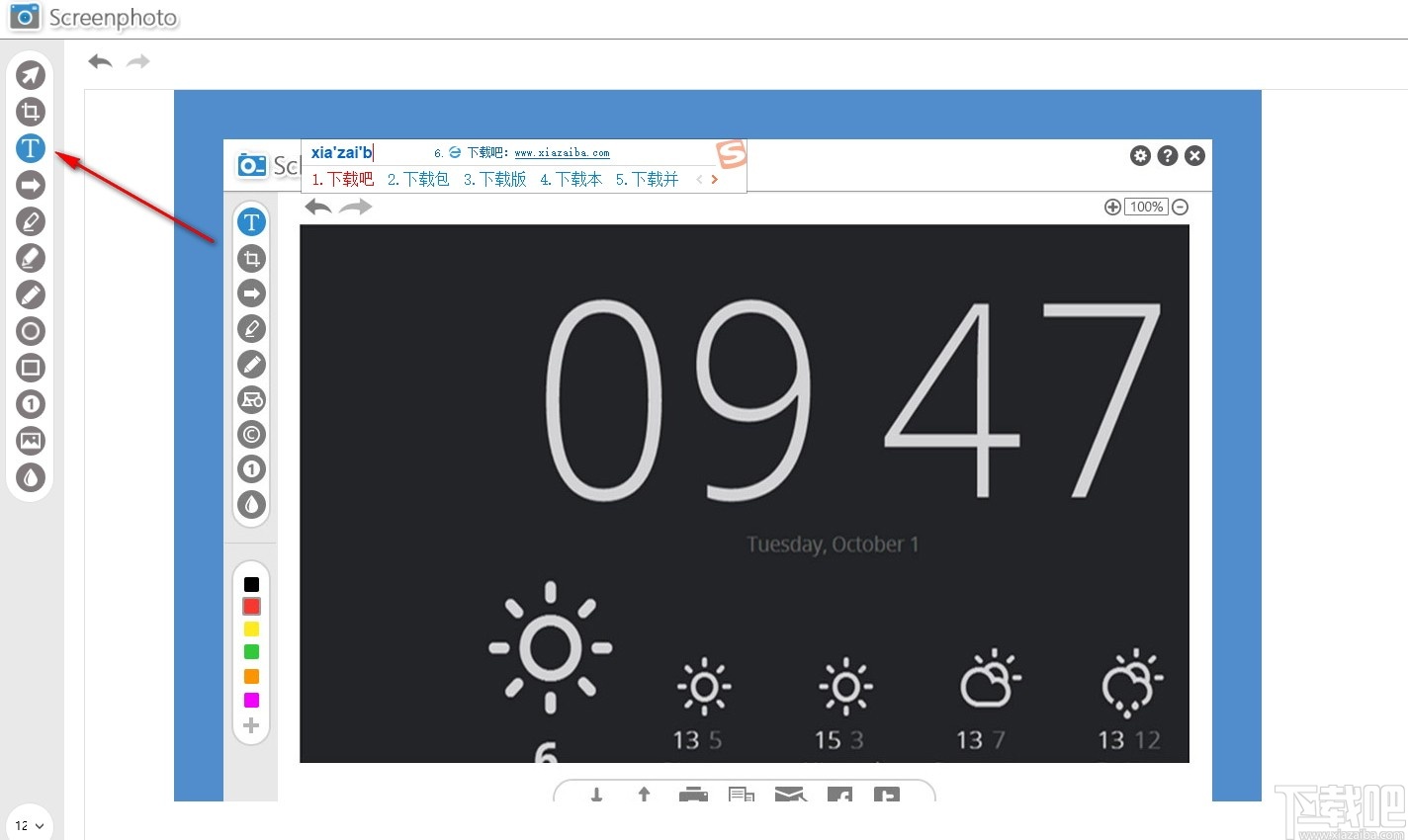Pick the Pencil tool in the left sidebar
Image resolution: width=1408 pixels, height=840 pixels.
(31, 294)
